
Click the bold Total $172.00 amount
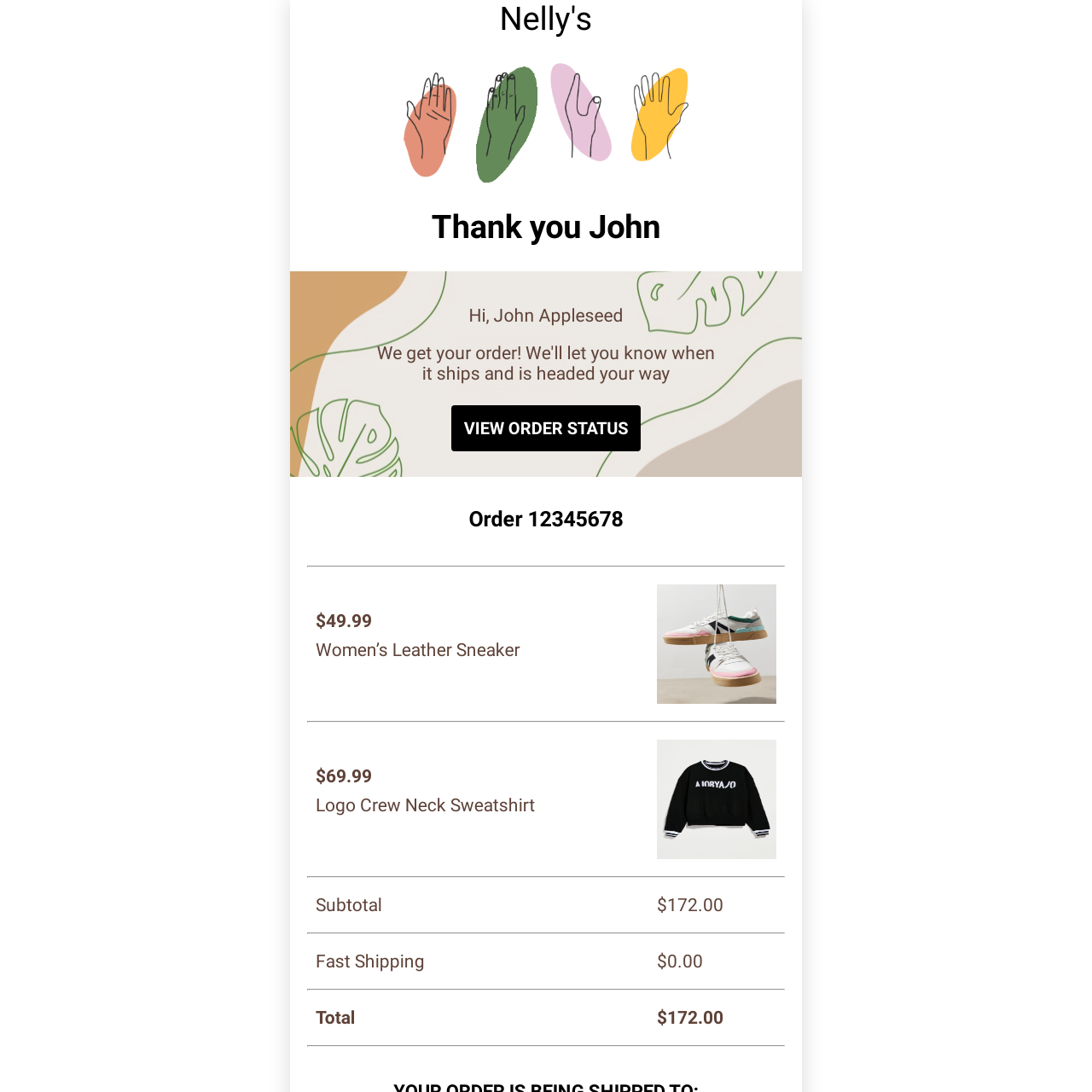tap(690, 1018)
